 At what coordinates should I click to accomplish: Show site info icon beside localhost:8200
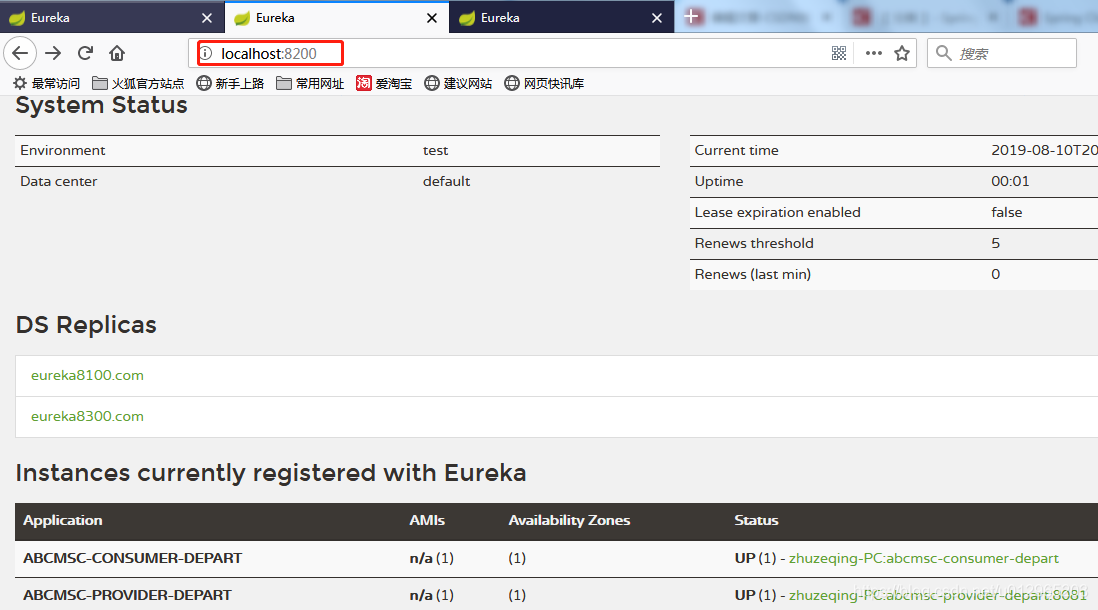point(206,53)
